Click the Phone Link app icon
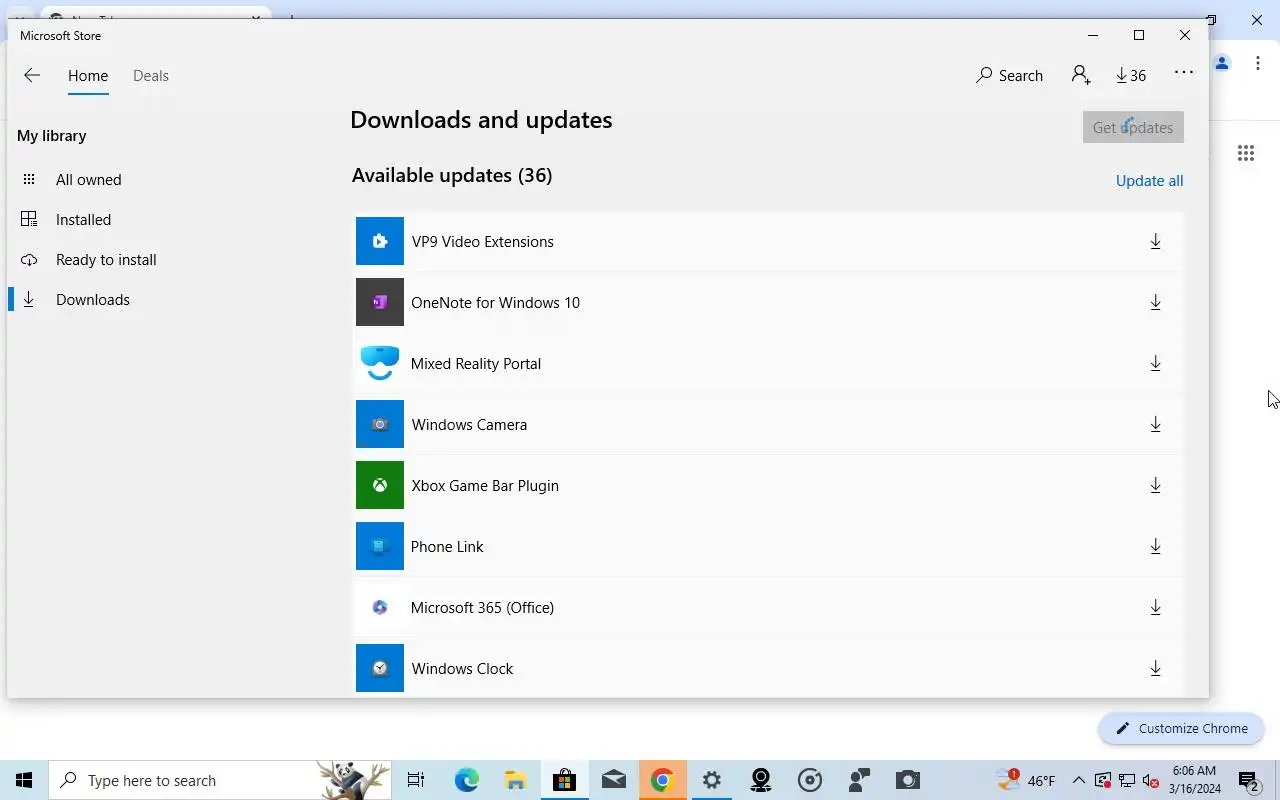The height and width of the screenshot is (800, 1280). [x=380, y=546]
